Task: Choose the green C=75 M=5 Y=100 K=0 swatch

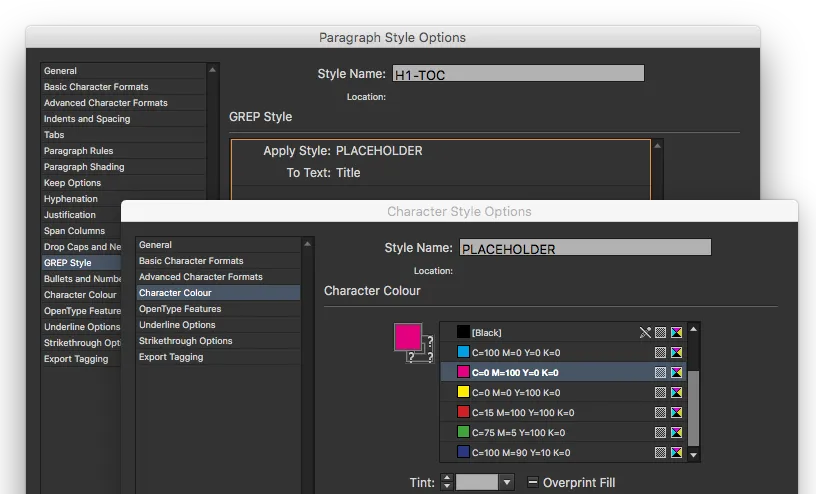Action: [563, 432]
